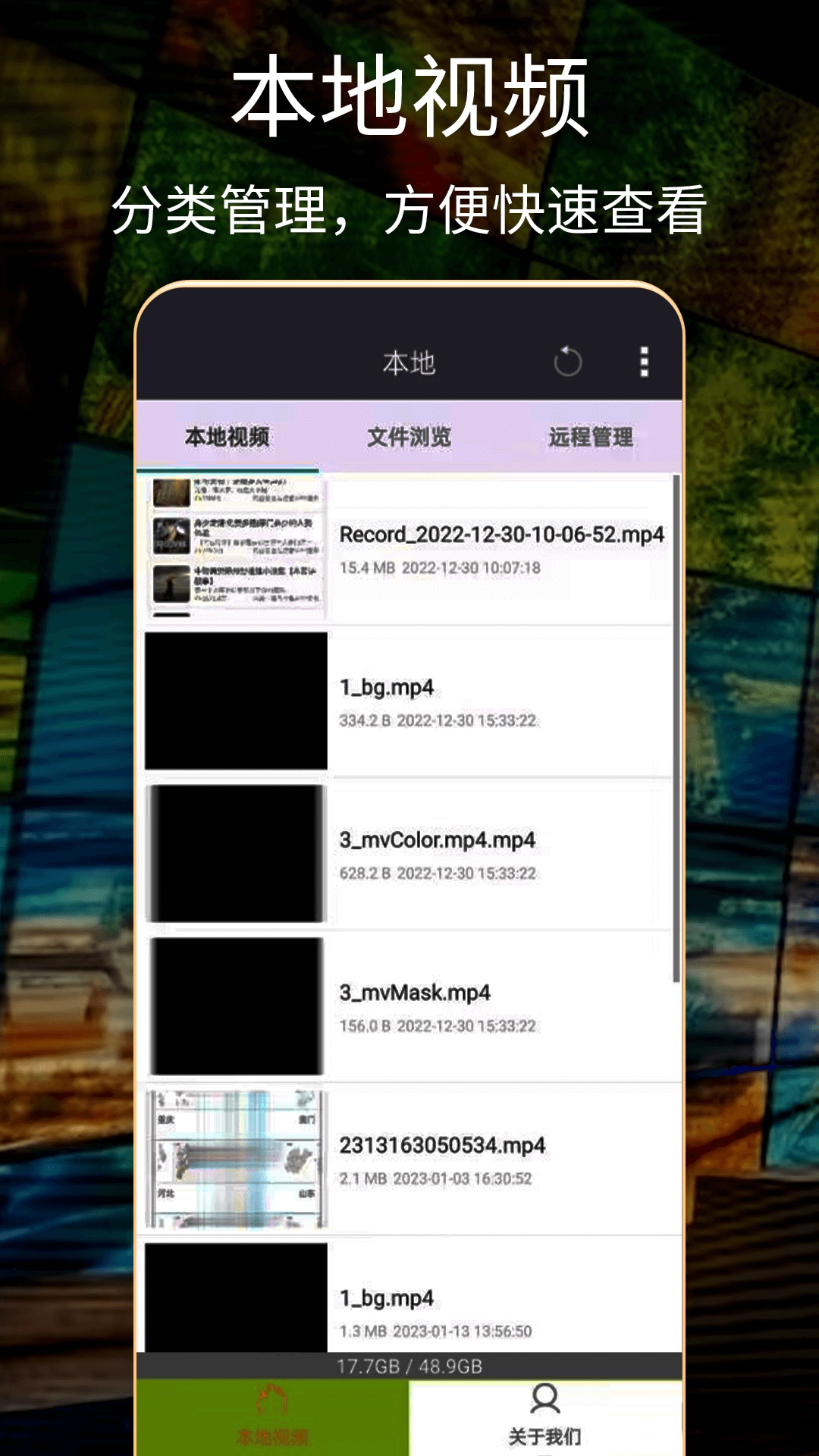The height and width of the screenshot is (1456, 819).
Task: Select the 3_mvColor.mp4.mp4 file name
Action: 437,840
